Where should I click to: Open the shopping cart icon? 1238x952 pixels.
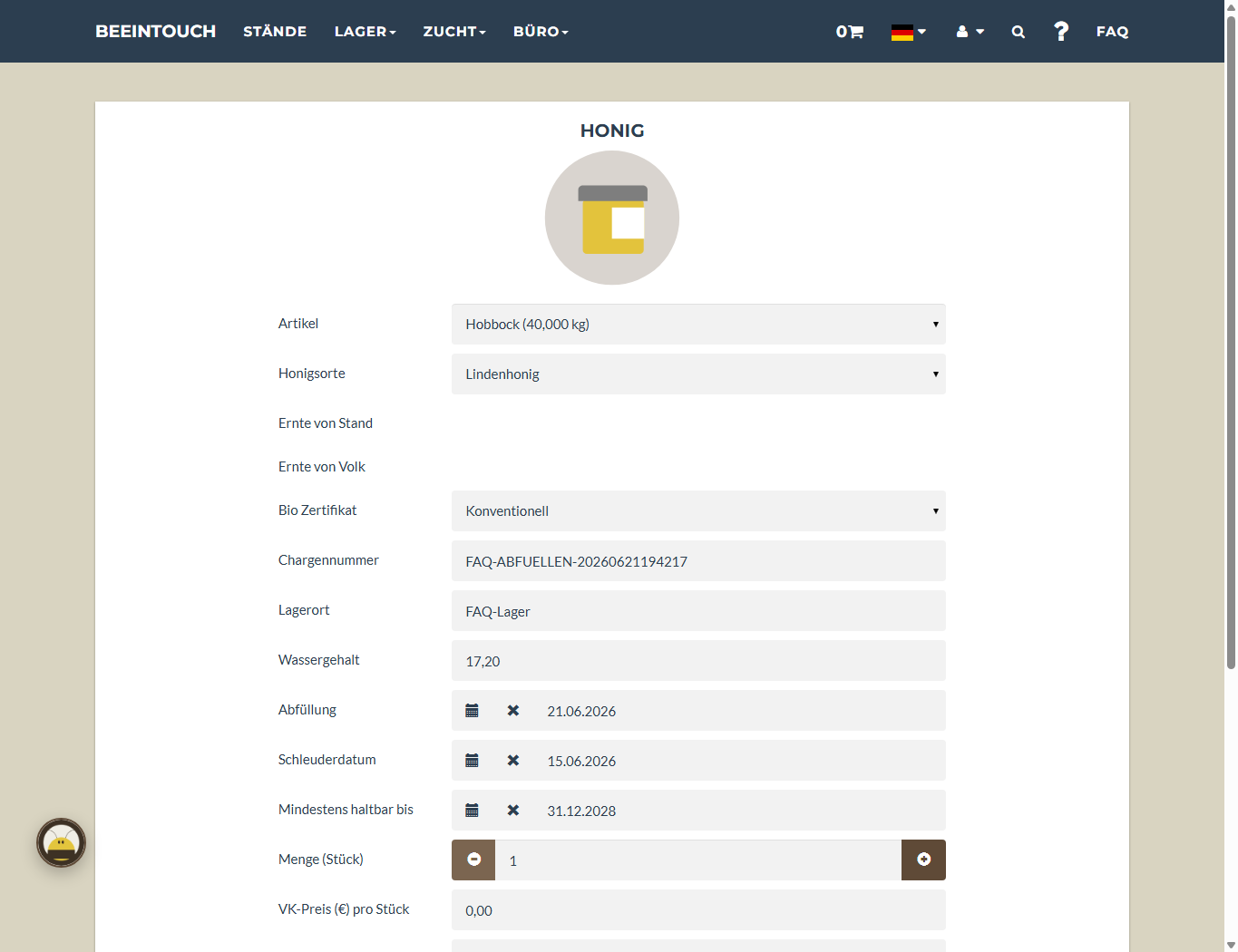point(850,32)
